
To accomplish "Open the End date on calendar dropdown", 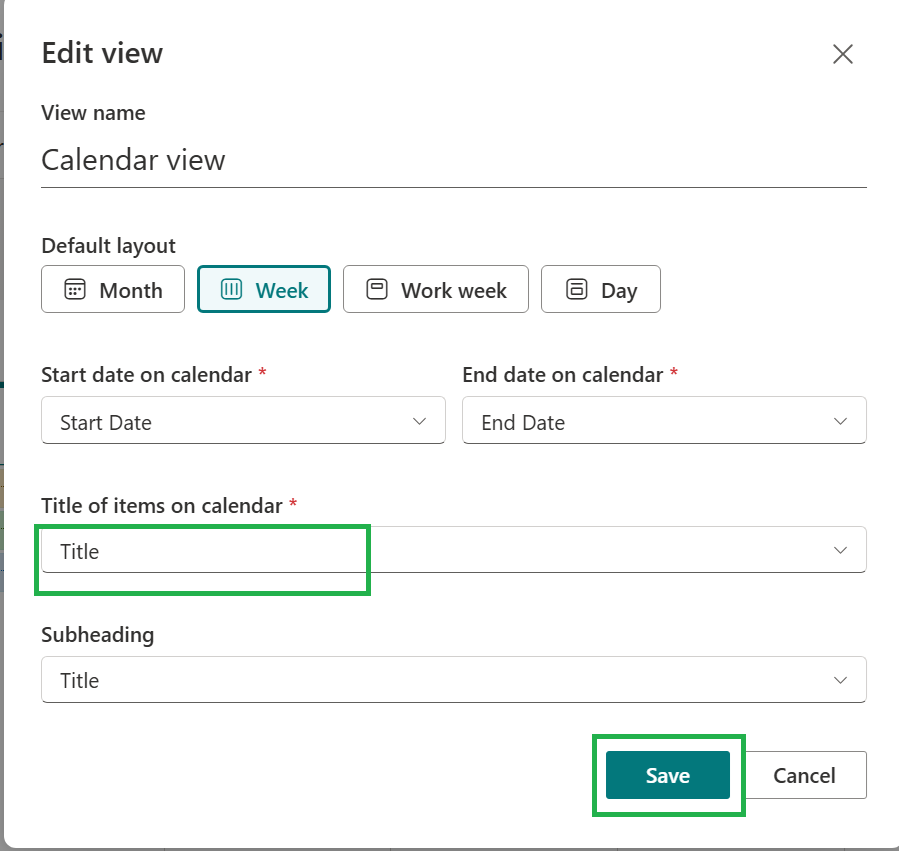I will pos(664,420).
